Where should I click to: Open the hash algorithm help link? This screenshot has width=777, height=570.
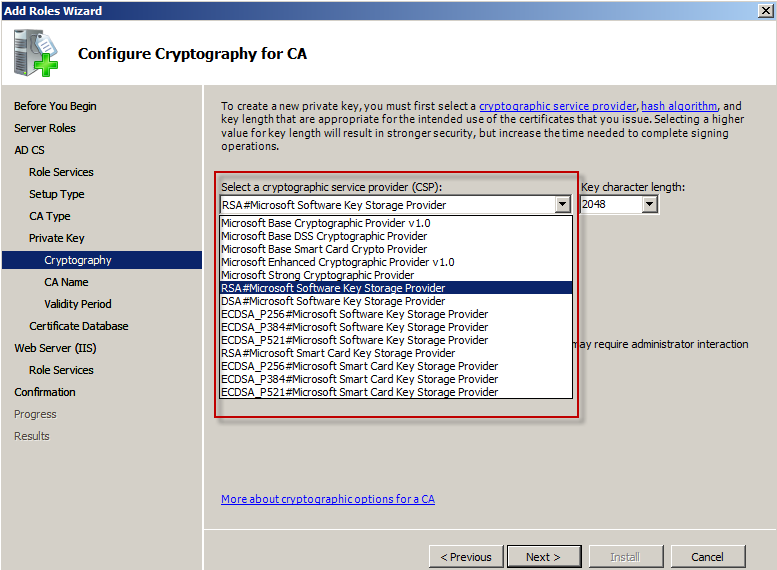pyautogui.click(x=679, y=106)
